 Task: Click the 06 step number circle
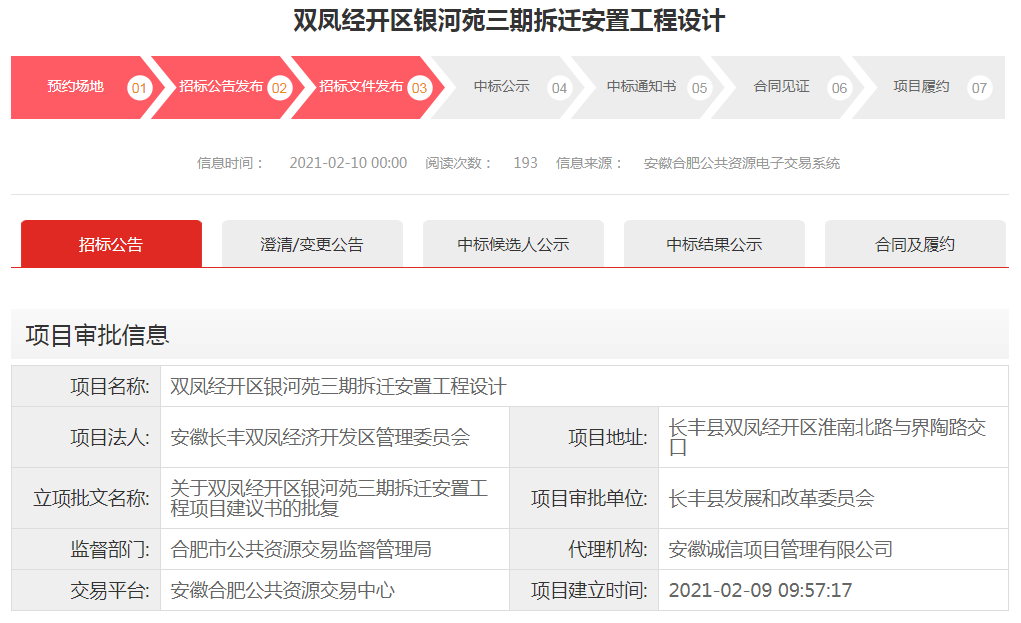tap(839, 88)
